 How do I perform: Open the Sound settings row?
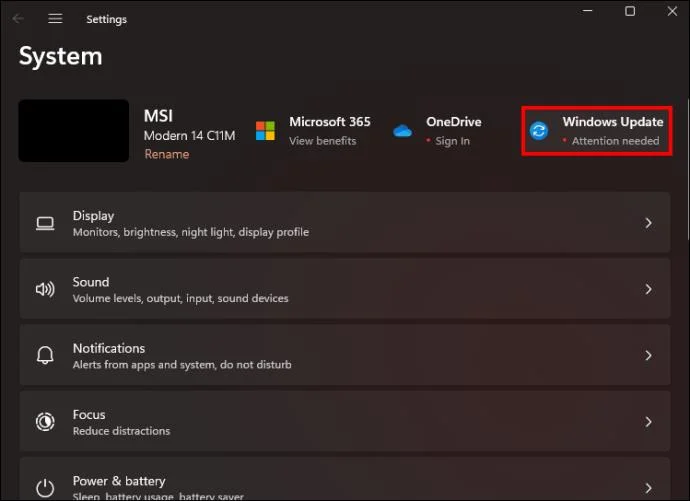pyautogui.click(x=345, y=289)
